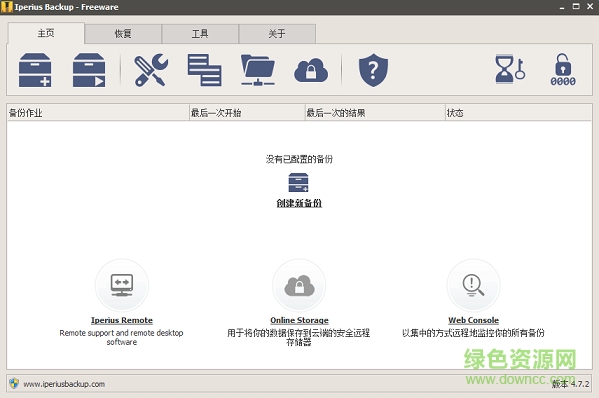Open the 关于 tab
599x398 pixels.
click(x=277, y=34)
